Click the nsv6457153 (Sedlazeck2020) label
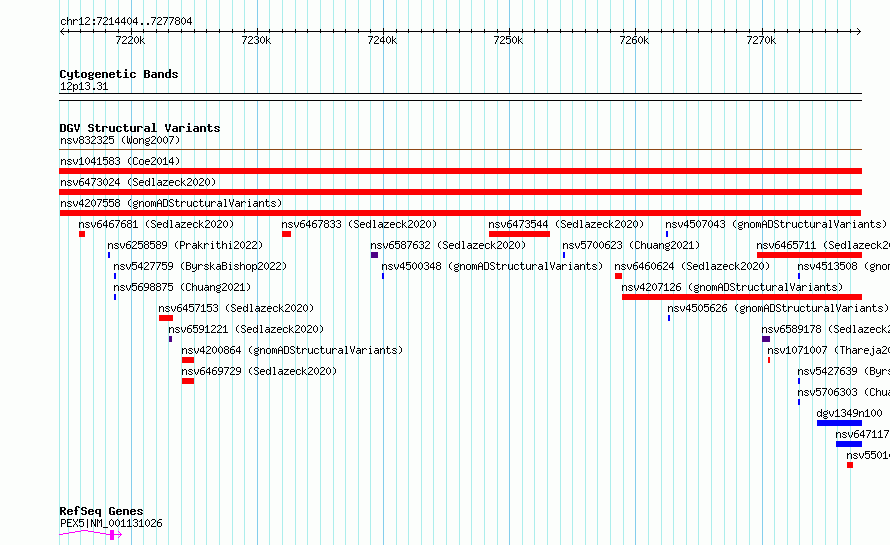The image size is (890, 545). [x=236, y=308]
